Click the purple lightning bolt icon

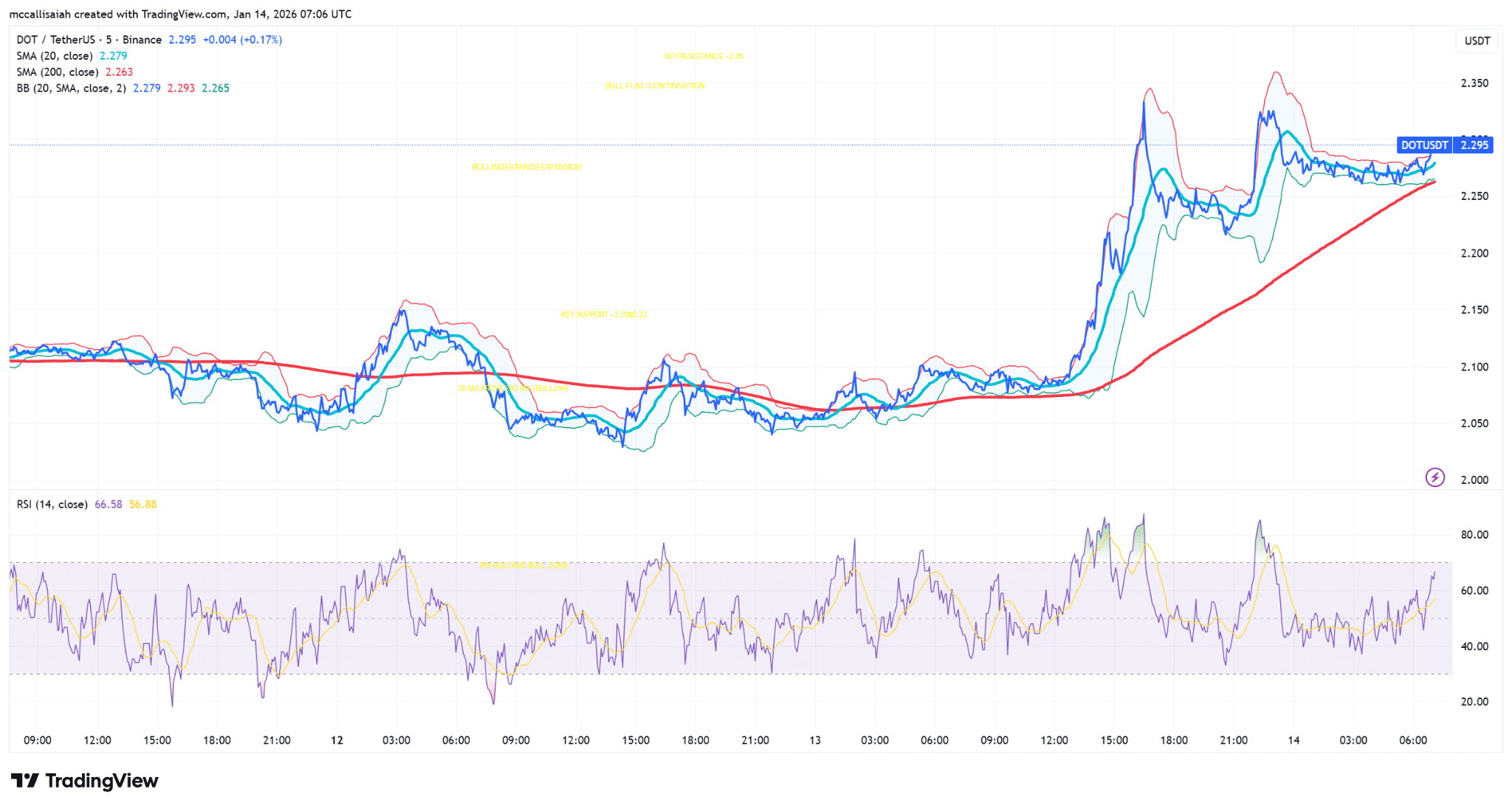click(x=1434, y=477)
